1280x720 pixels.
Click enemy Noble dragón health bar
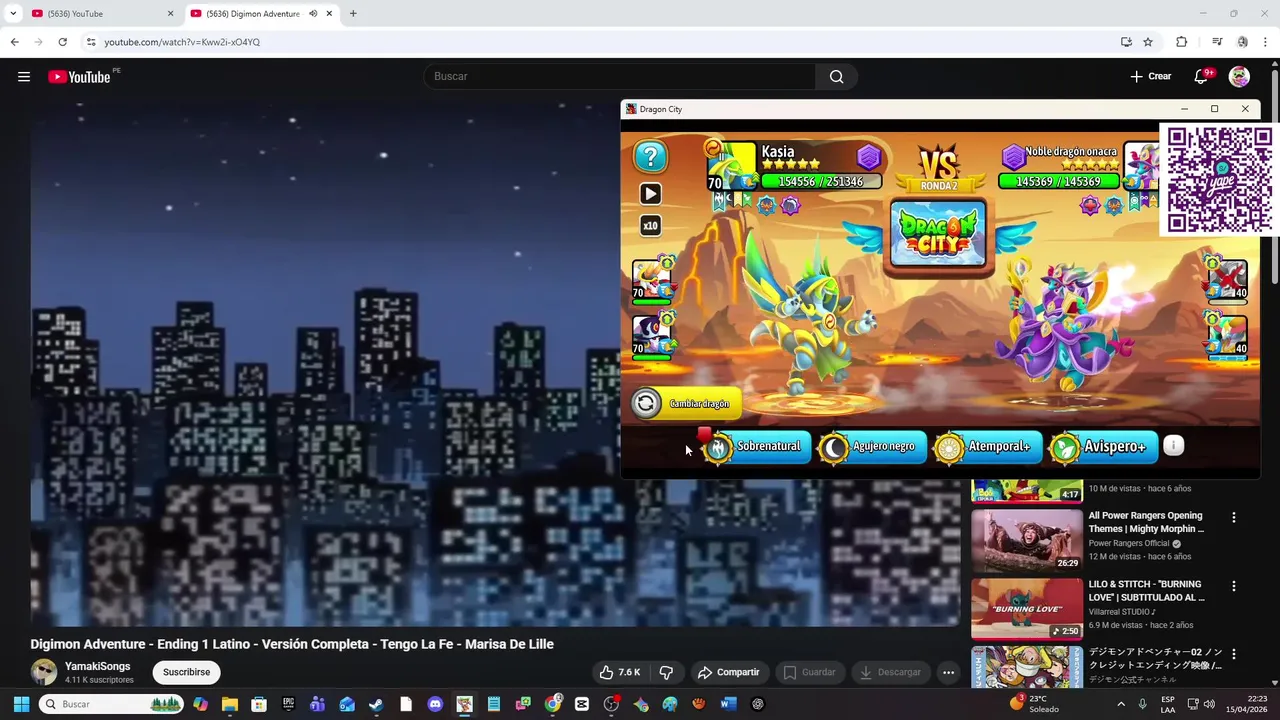[1058, 181]
